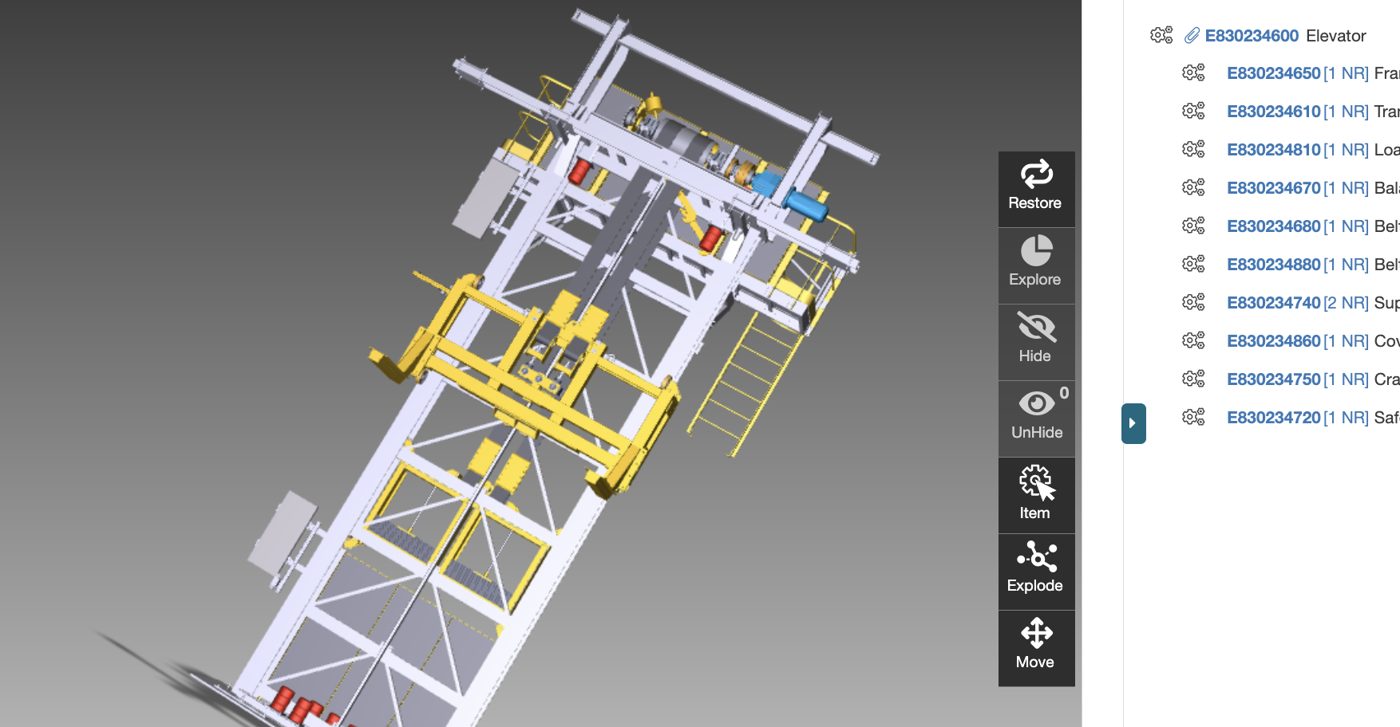Open the E830234600 Elevator link

1252,36
